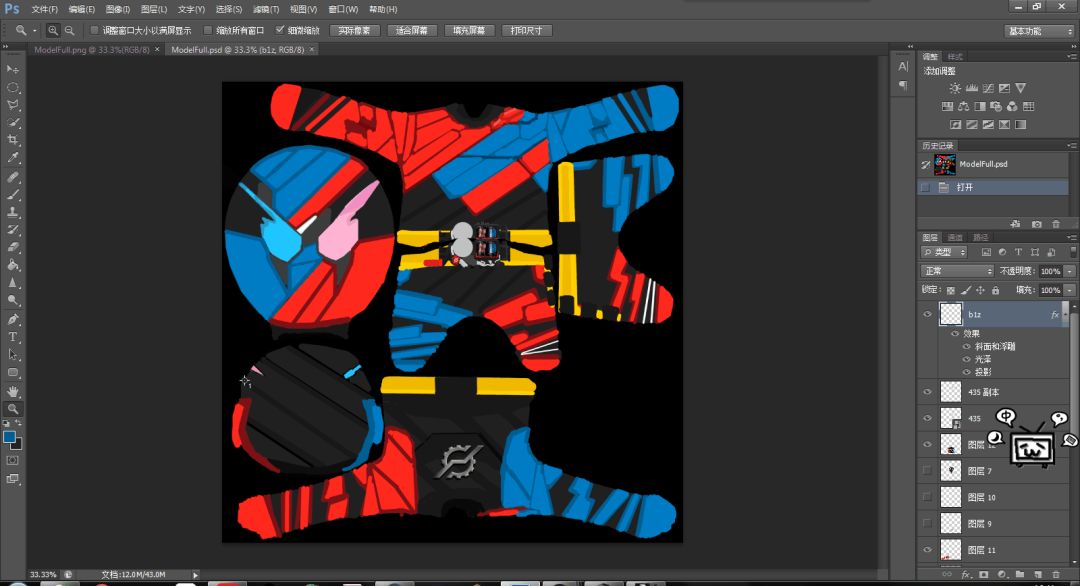Delete the selected layer
The height and width of the screenshot is (586, 1080).
(1056, 574)
